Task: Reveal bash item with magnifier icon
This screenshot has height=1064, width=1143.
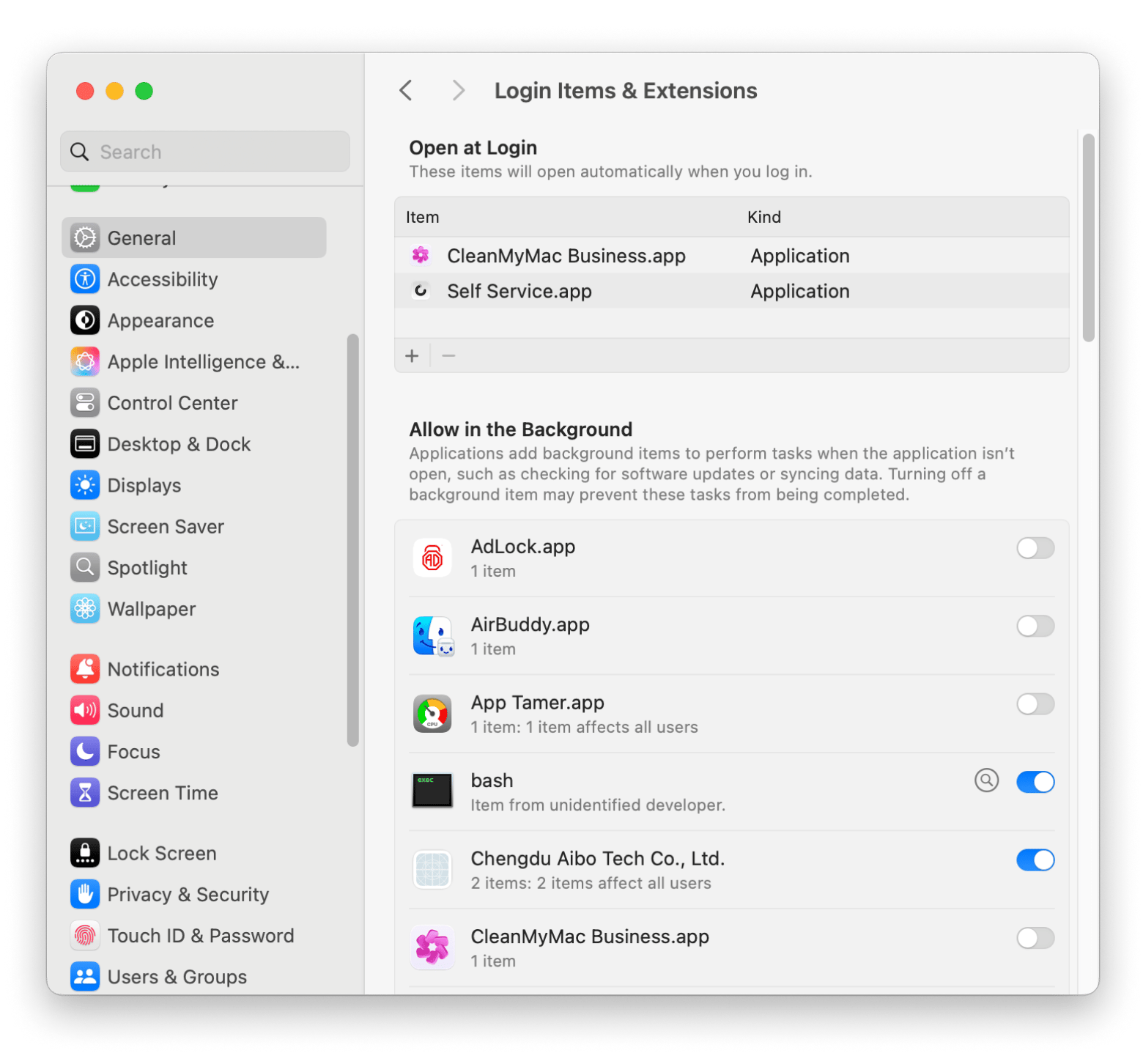Action: [x=986, y=780]
